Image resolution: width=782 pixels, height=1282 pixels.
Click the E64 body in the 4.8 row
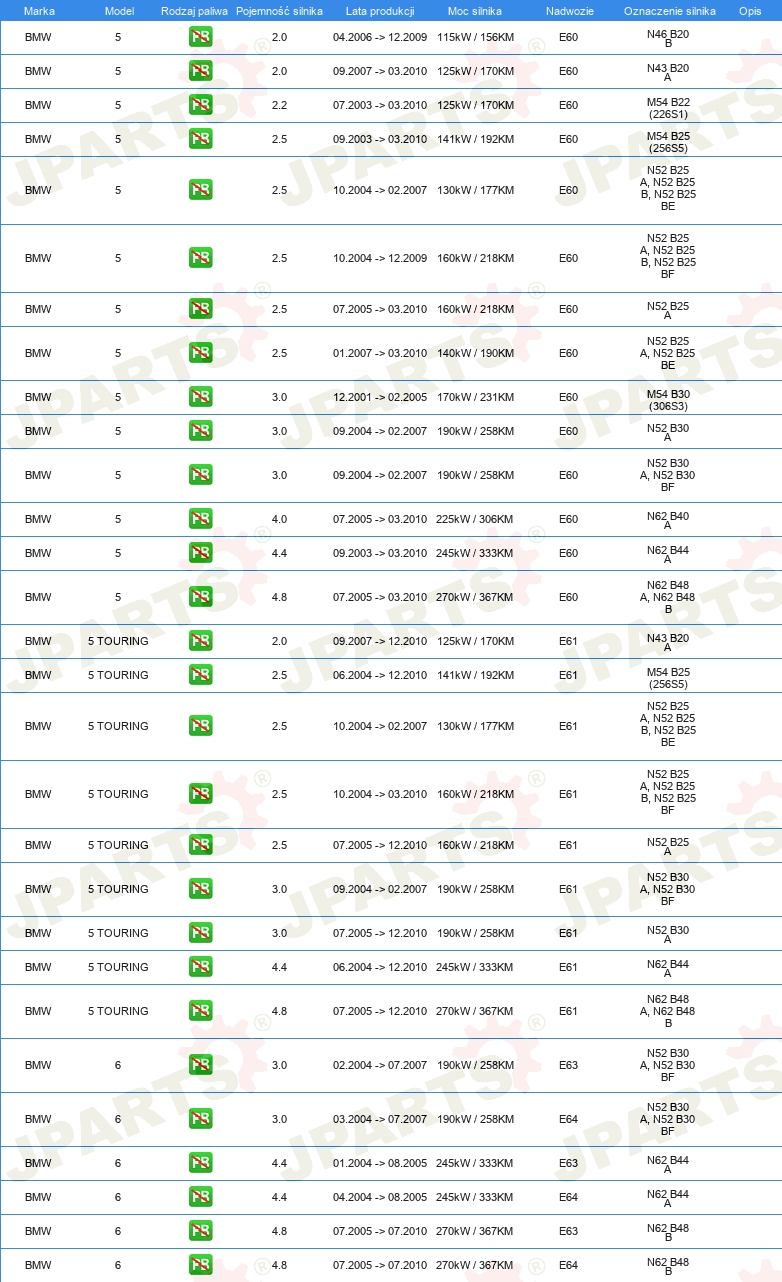568,1265
